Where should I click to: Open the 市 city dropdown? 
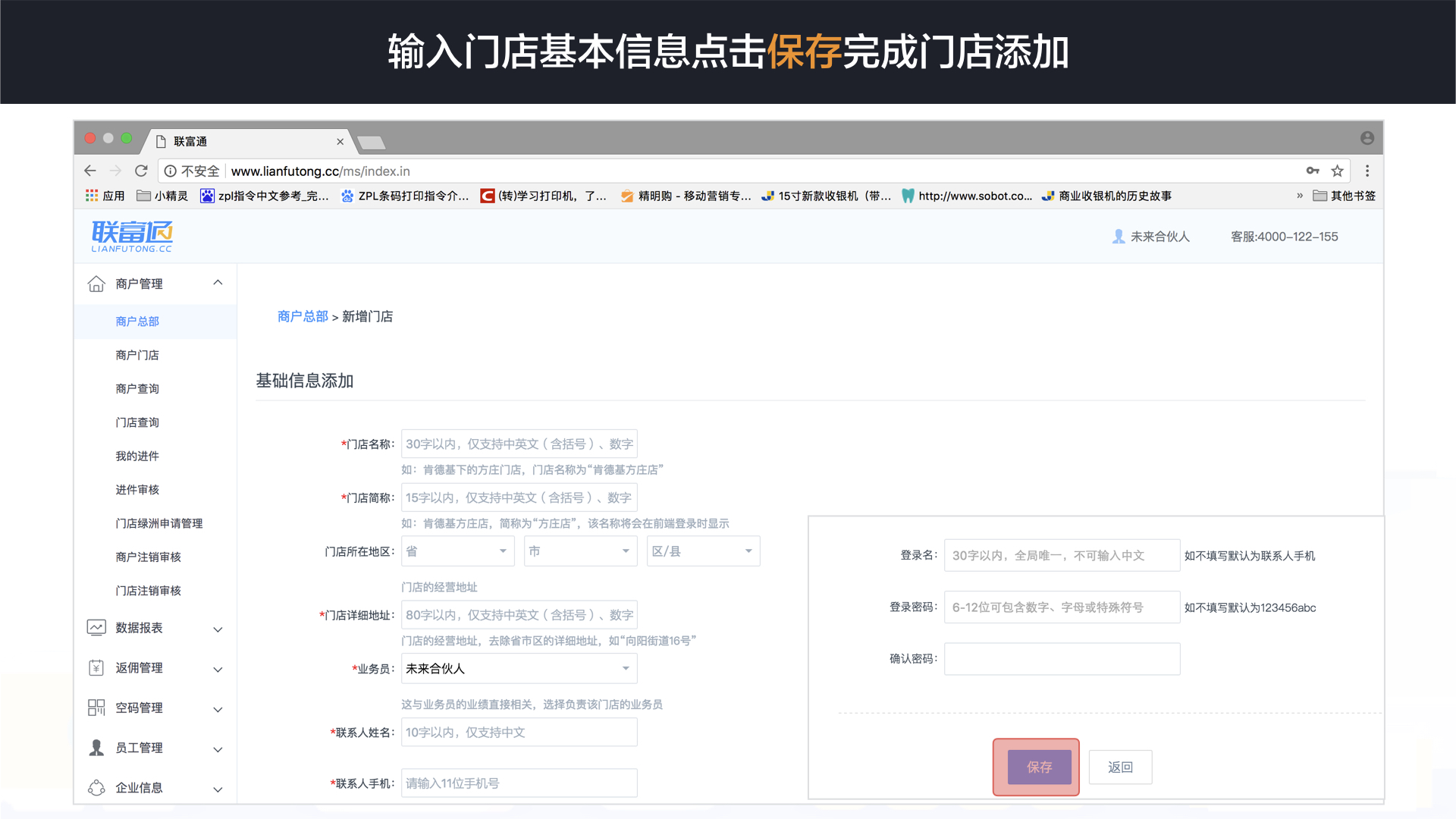(x=581, y=551)
